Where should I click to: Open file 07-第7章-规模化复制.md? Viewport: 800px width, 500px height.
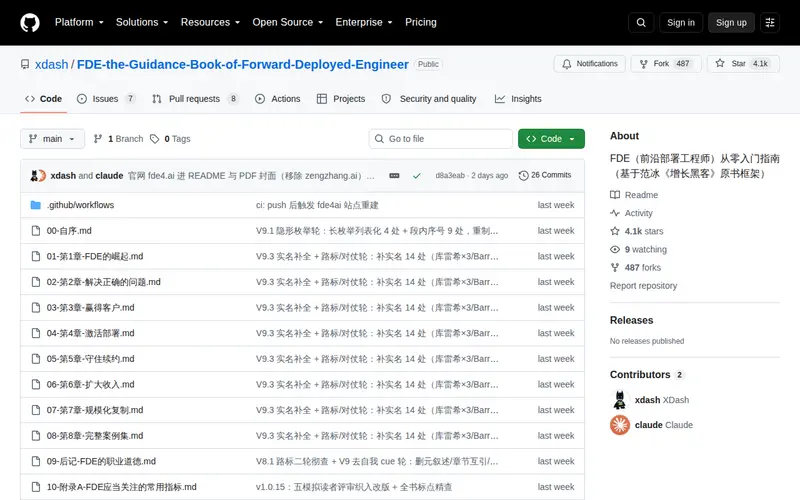pyautogui.click(x=95, y=410)
